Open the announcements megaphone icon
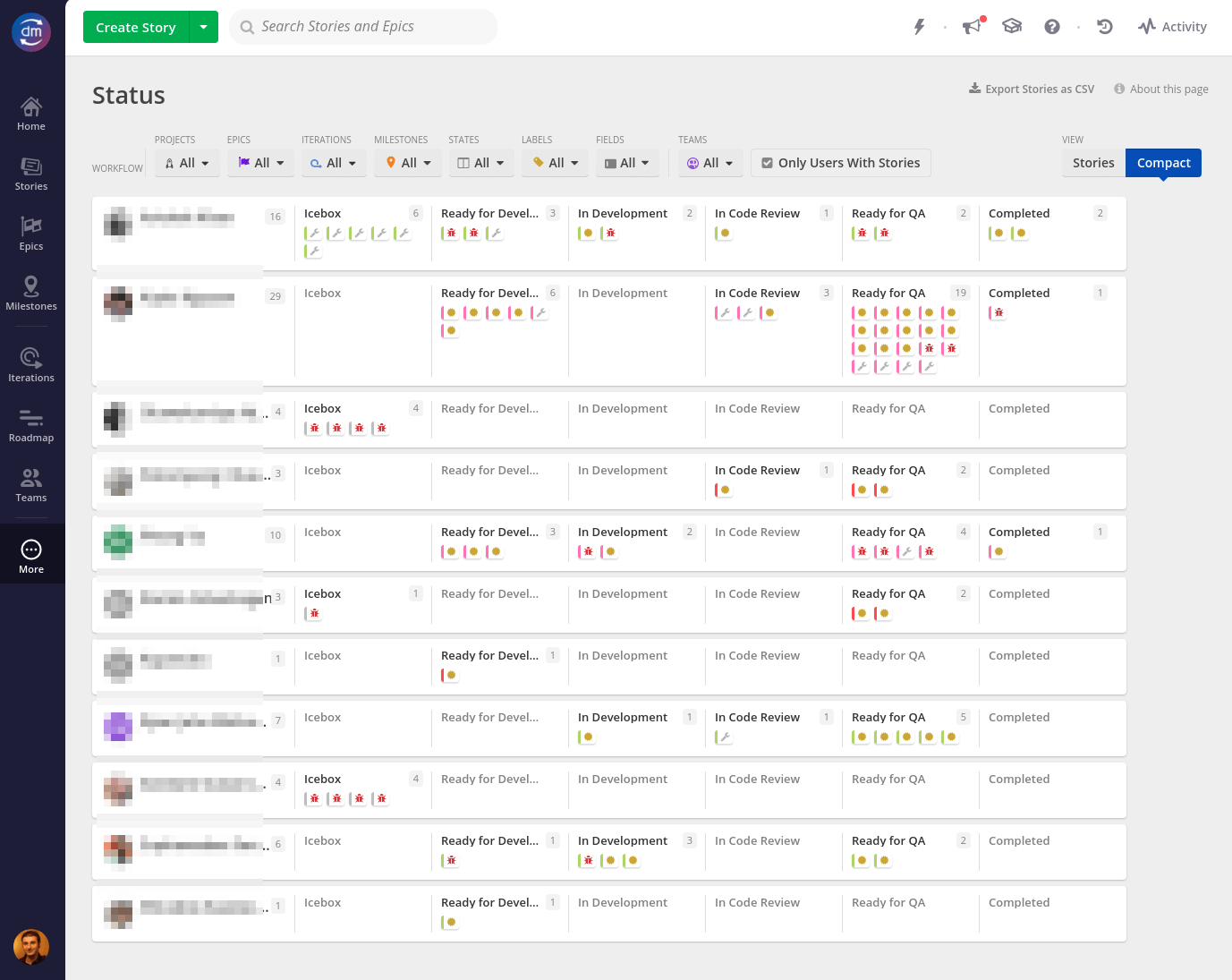1232x980 pixels. point(972,27)
